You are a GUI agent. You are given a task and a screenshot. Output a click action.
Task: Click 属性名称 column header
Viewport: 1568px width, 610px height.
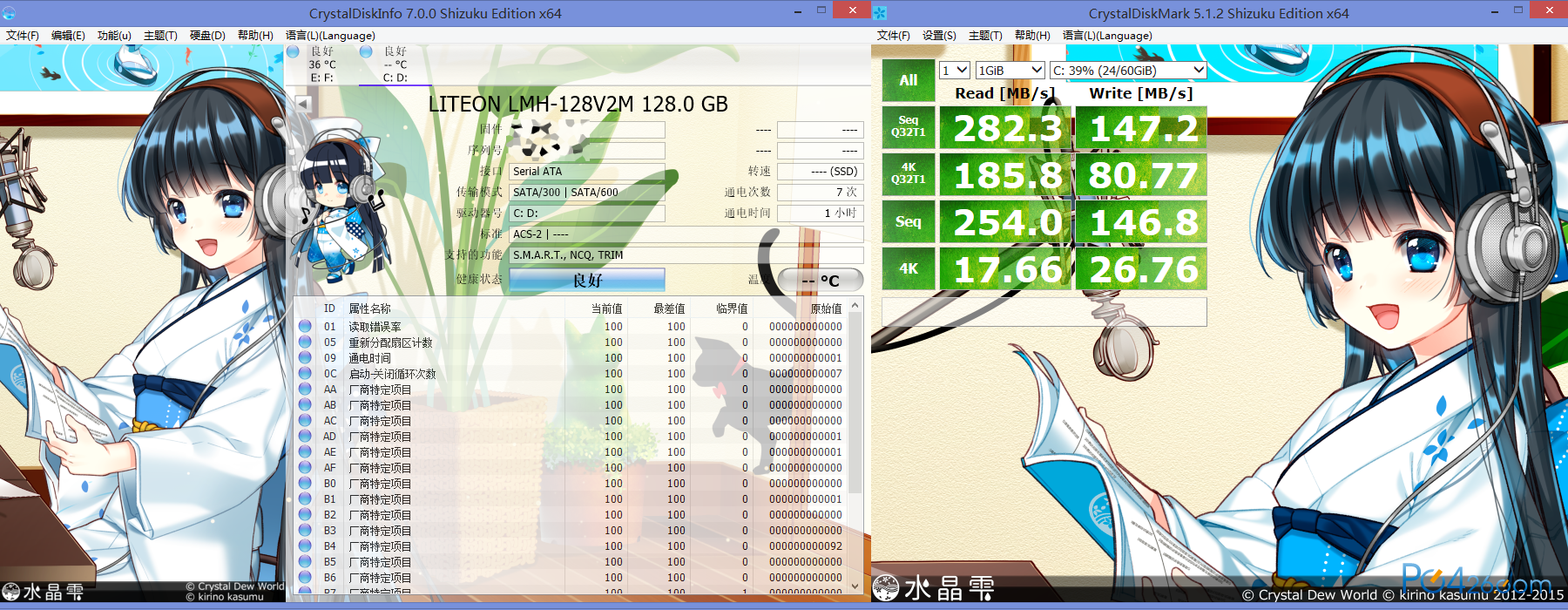pos(369,308)
